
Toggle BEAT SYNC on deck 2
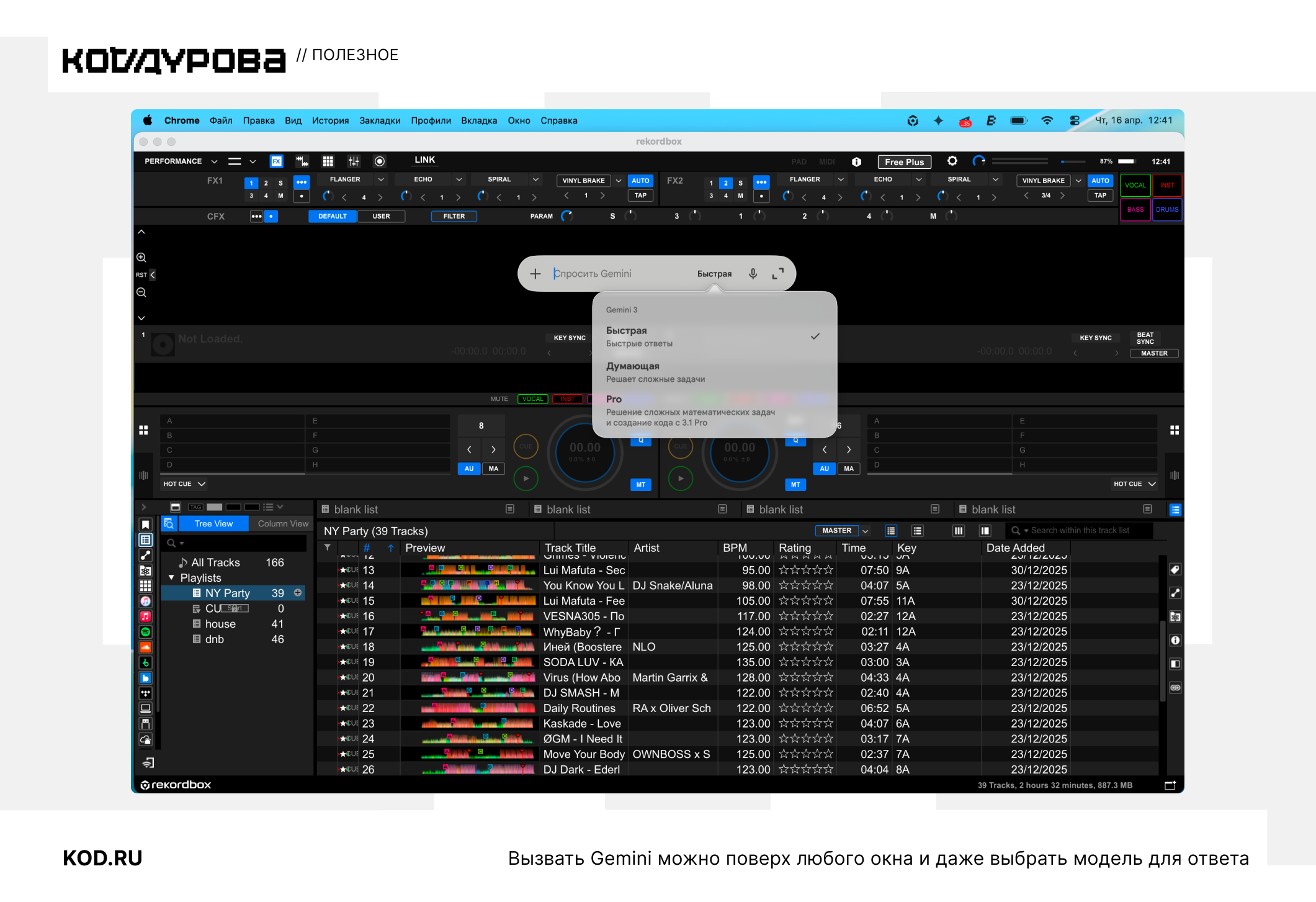point(1145,338)
